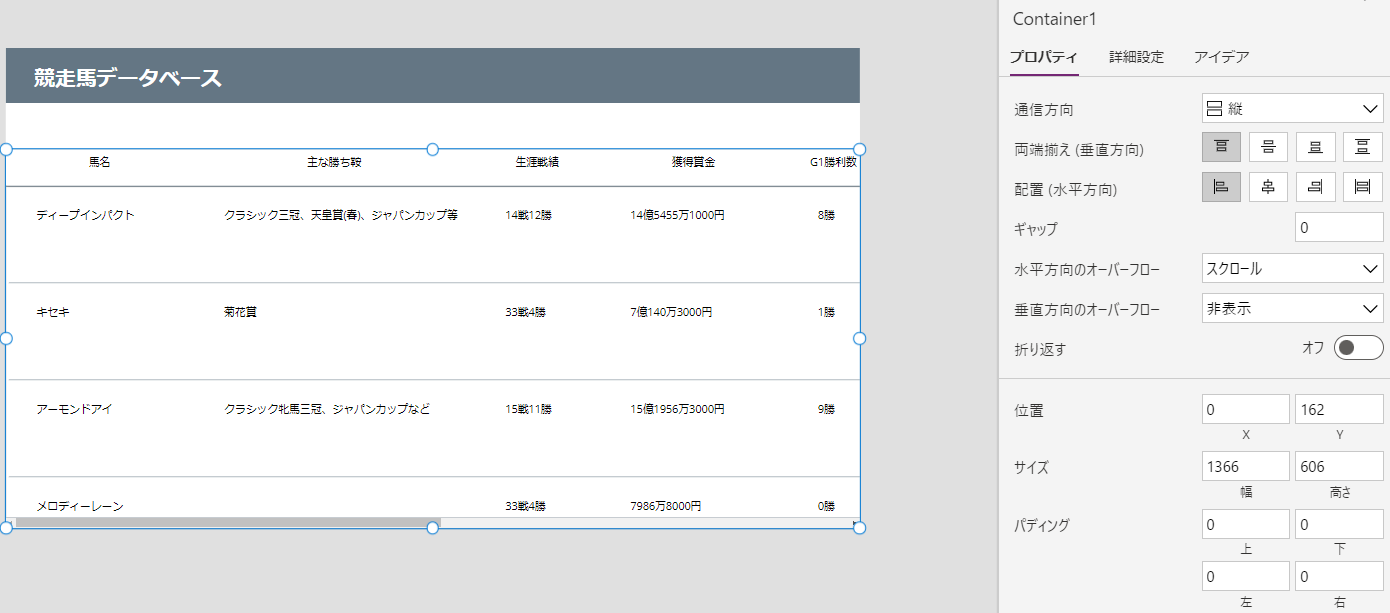Click 33戦4勝 in the メロディーレーン row

(x=525, y=506)
